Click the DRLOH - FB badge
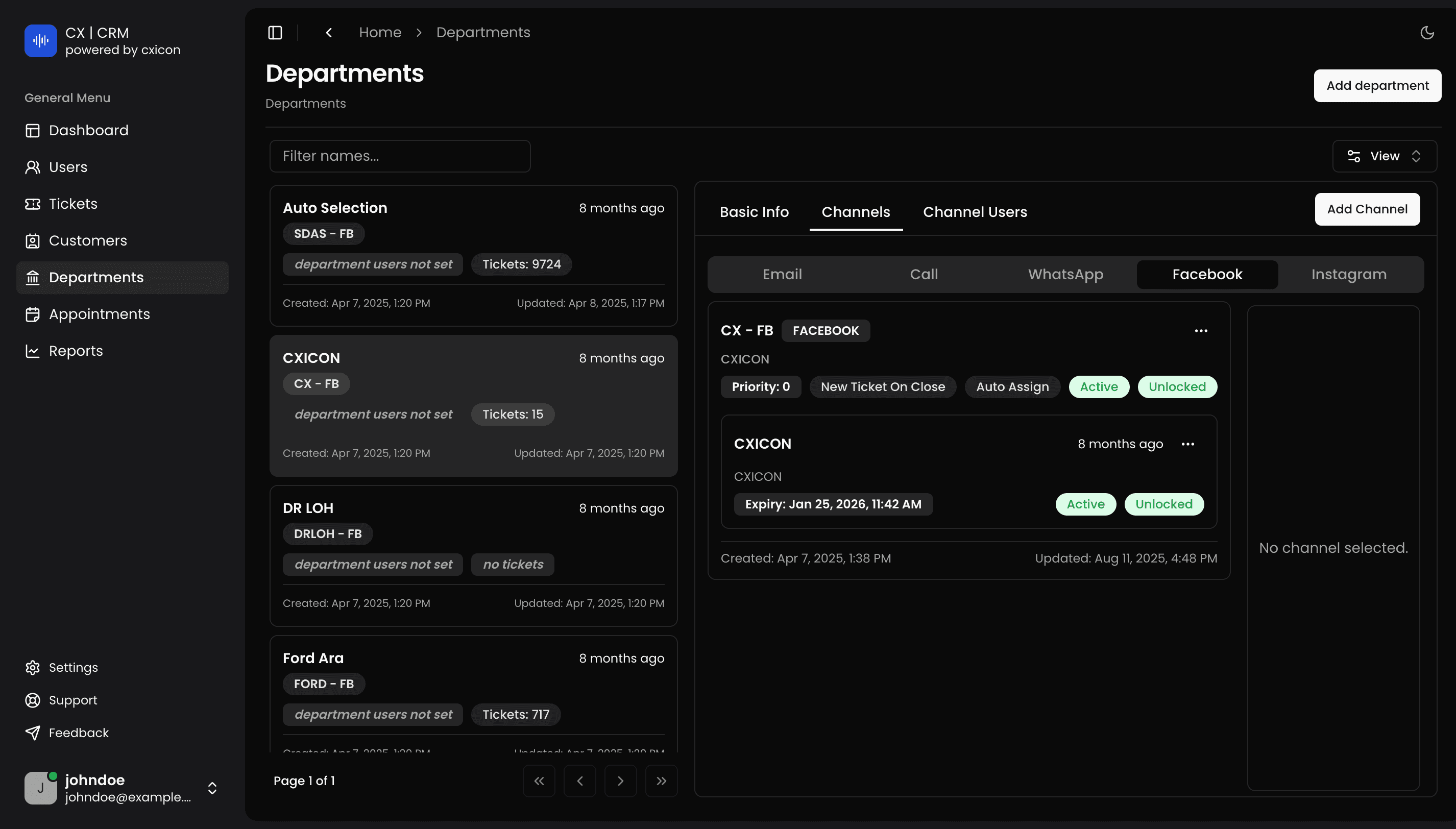The height and width of the screenshot is (829, 1456). point(327,534)
